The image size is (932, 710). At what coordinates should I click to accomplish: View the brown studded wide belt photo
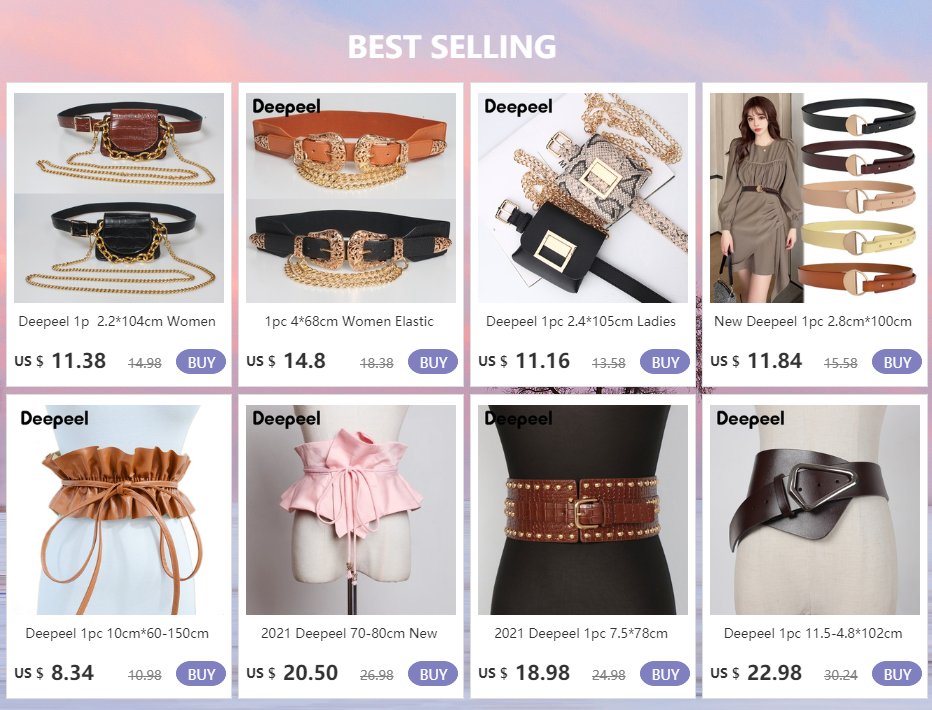point(582,510)
